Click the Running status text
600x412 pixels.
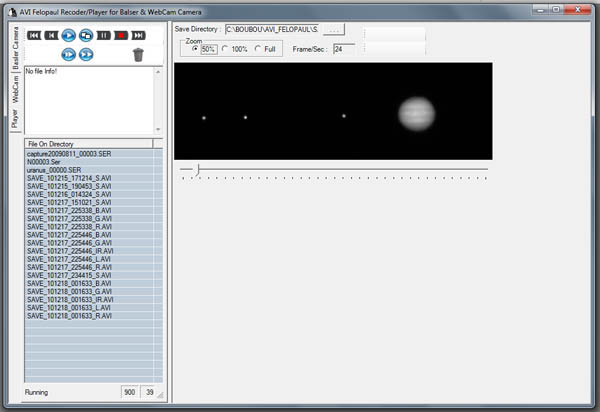coord(36,392)
